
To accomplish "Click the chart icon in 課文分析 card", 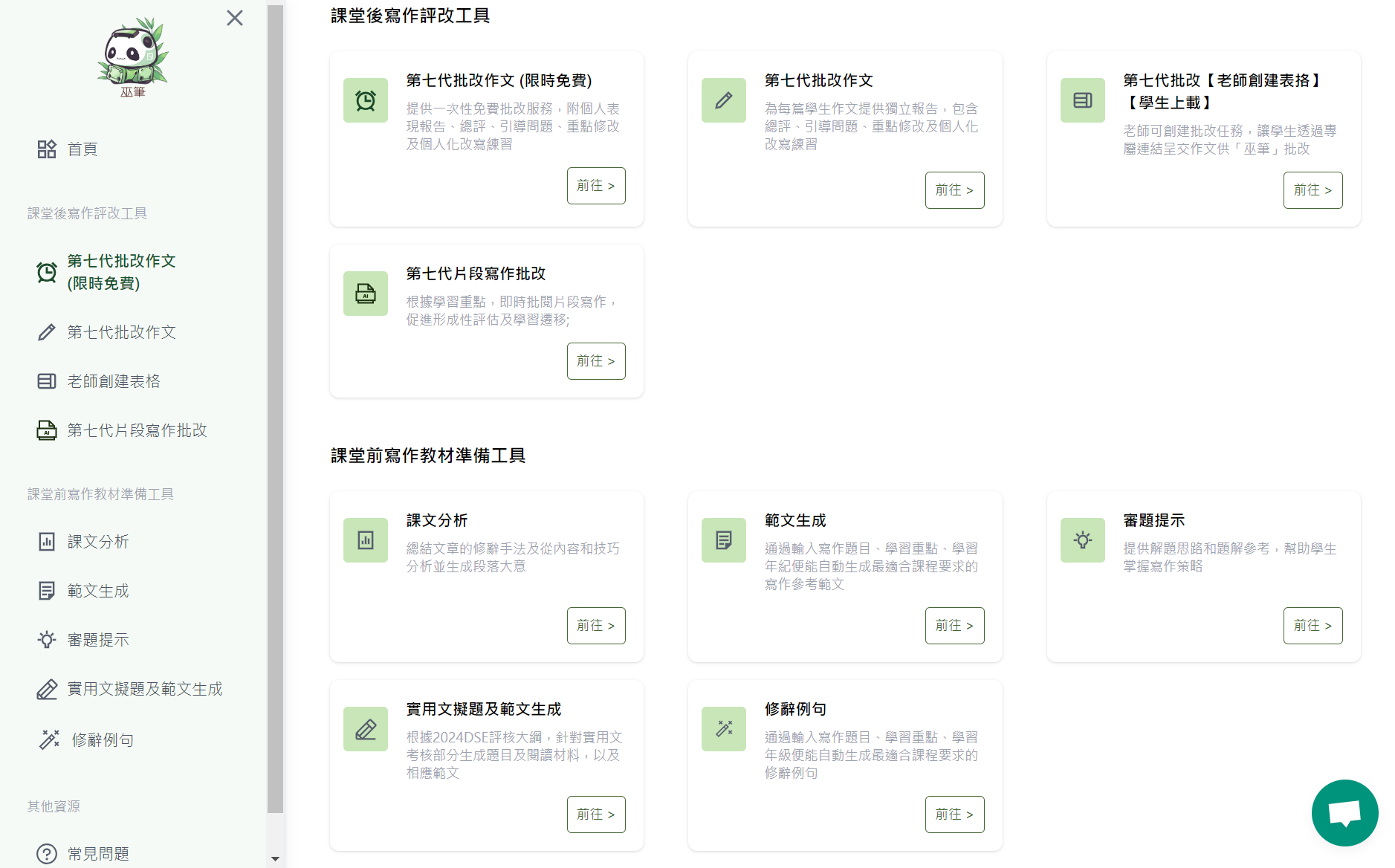I will click(366, 540).
